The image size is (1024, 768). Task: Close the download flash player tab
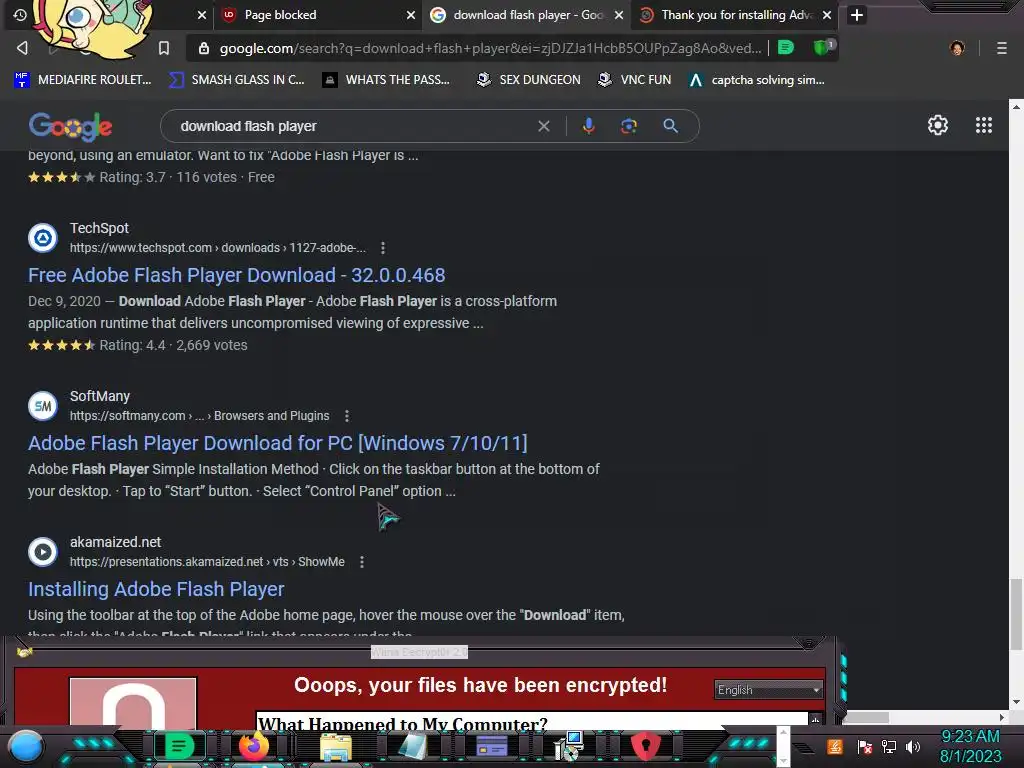coord(618,14)
